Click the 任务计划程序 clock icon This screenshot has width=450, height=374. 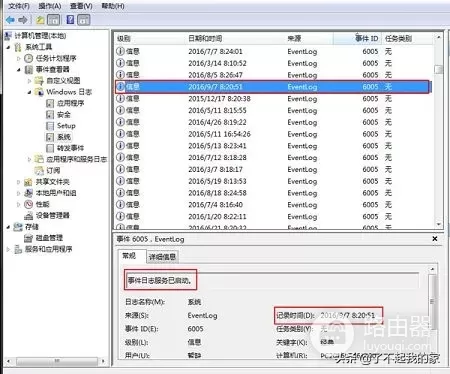29,58
